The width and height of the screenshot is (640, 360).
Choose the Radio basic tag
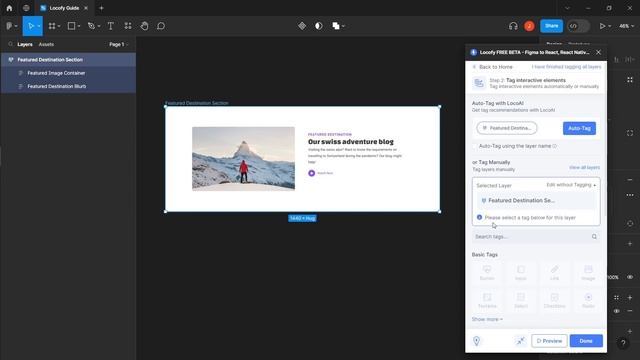click(588, 300)
